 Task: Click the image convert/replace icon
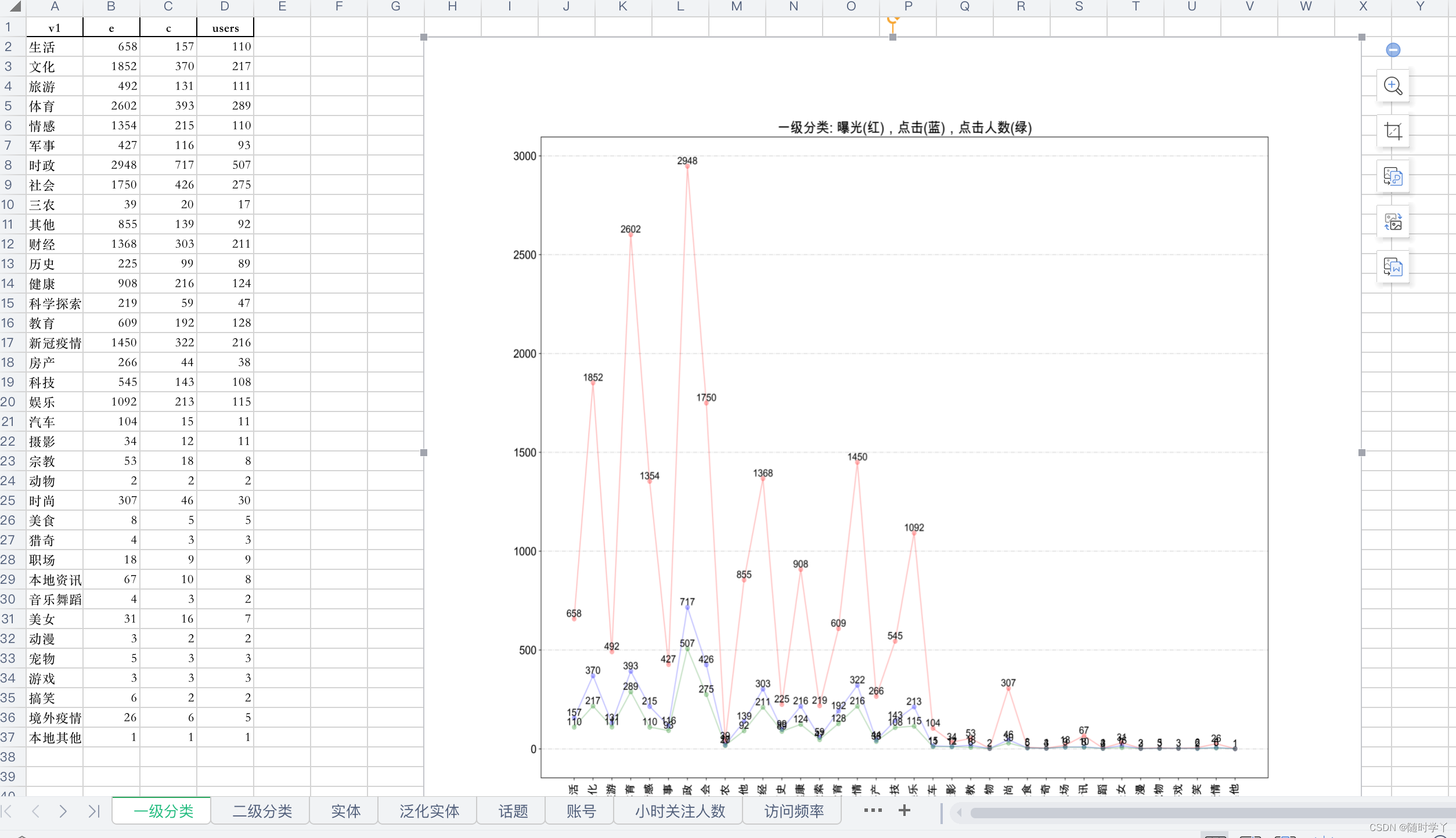(1393, 222)
